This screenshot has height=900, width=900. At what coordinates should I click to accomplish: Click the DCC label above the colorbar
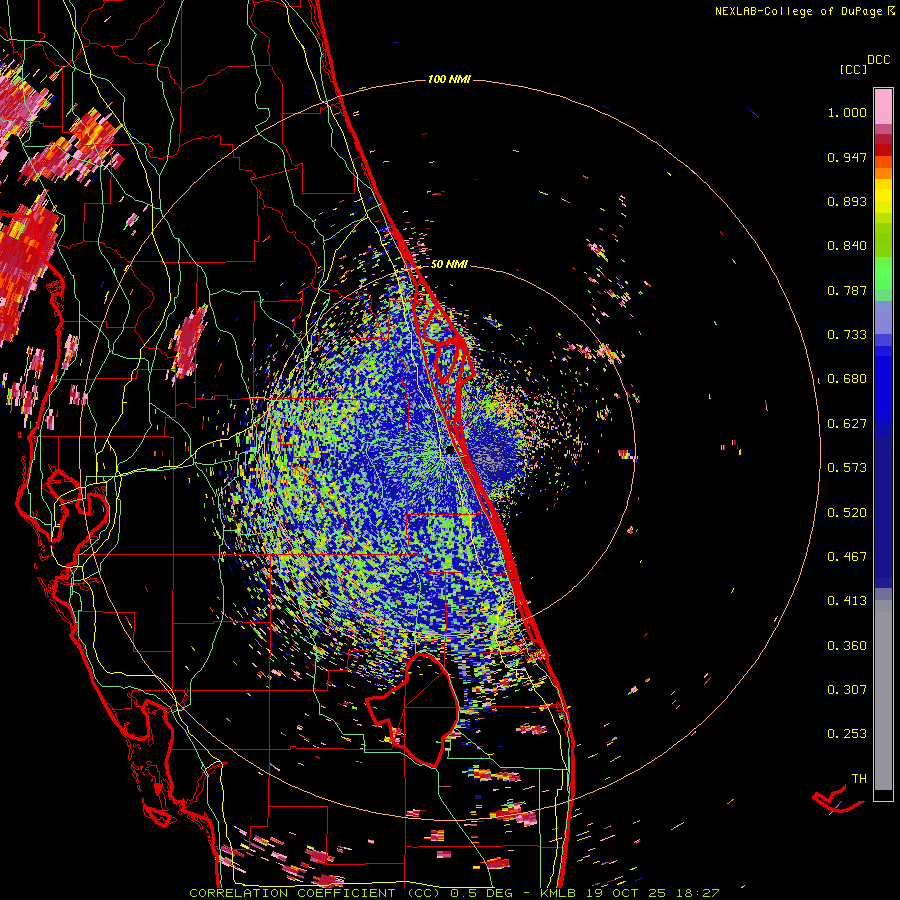point(878,60)
